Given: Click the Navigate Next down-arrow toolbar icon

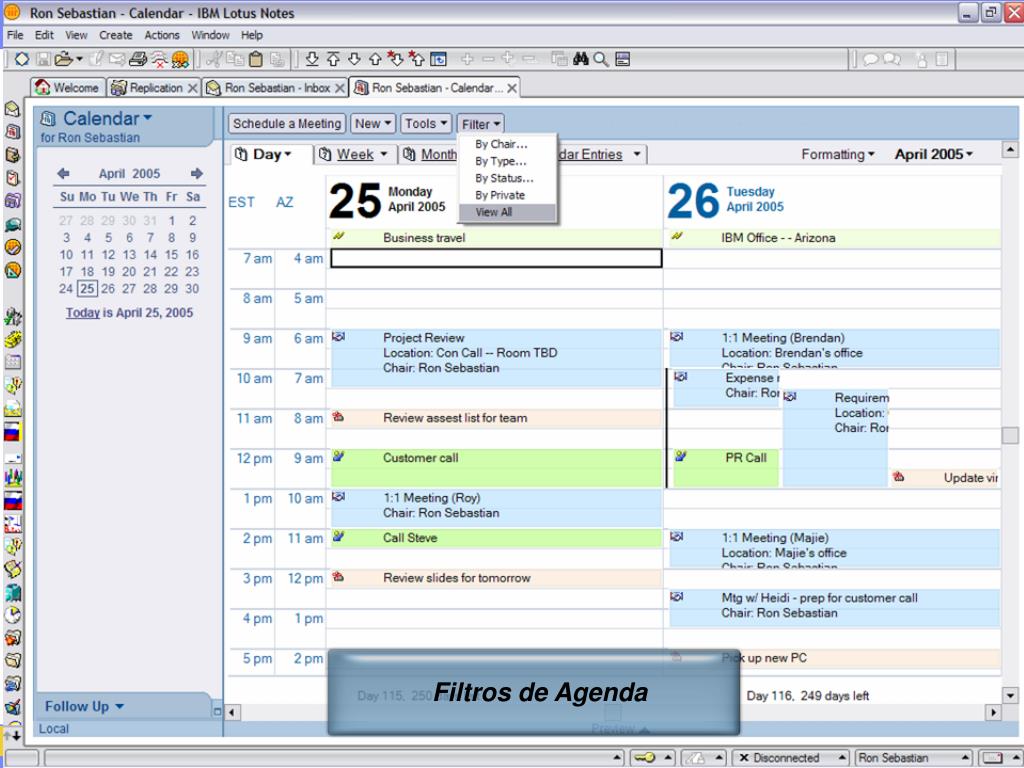Looking at the screenshot, I should [354, 59].
